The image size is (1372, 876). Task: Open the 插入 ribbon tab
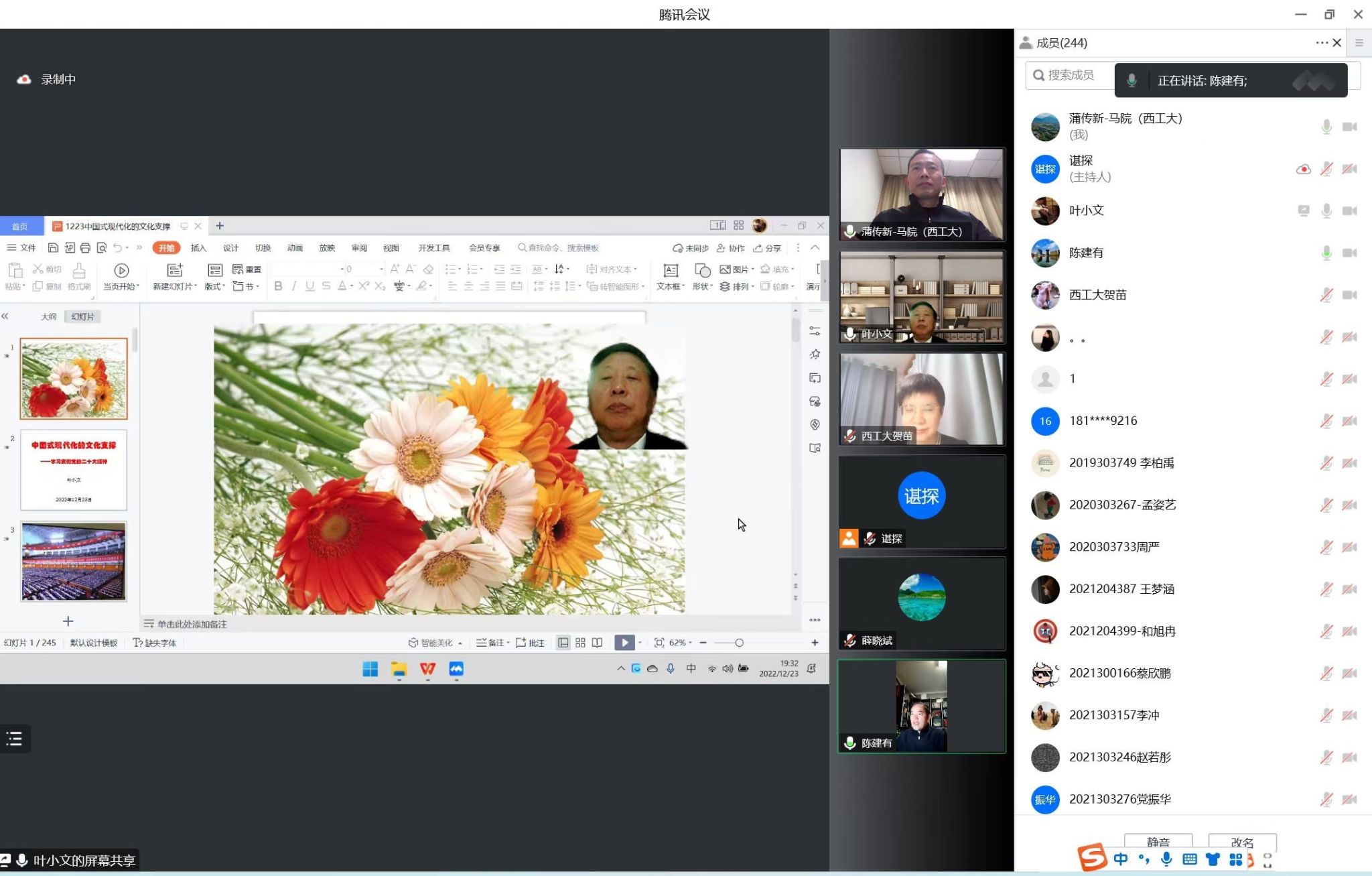click(x=198, y=248)
